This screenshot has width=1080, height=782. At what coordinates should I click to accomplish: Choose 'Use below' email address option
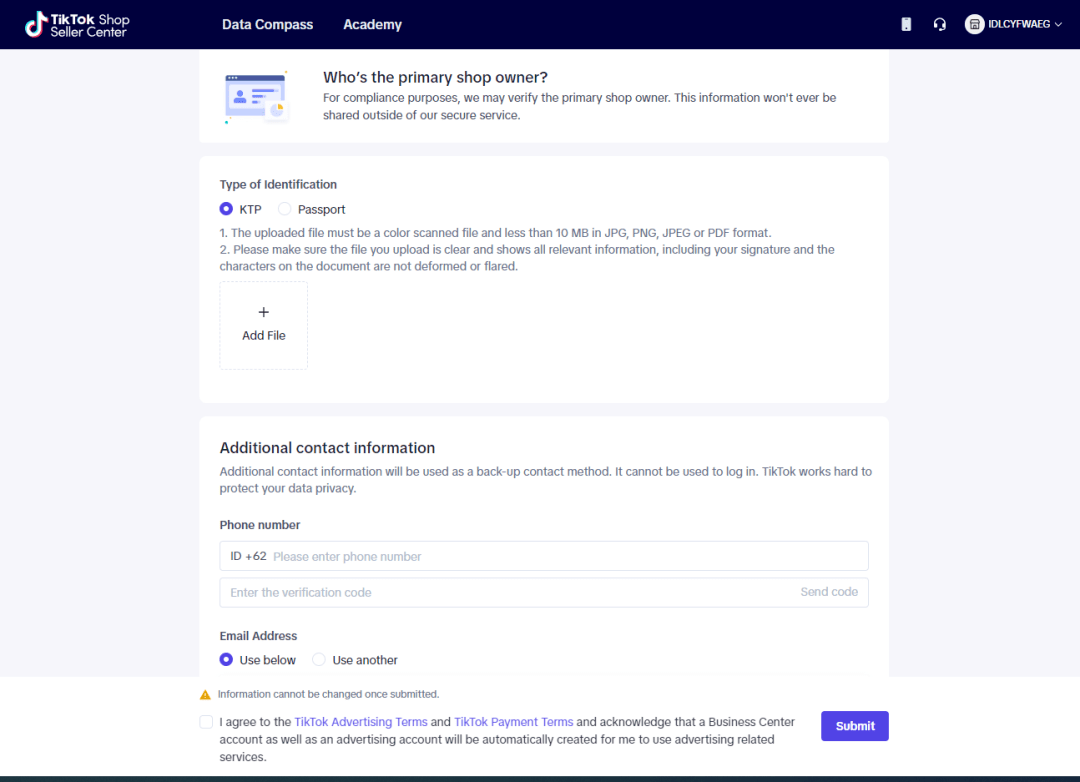[x=227, y=660]
